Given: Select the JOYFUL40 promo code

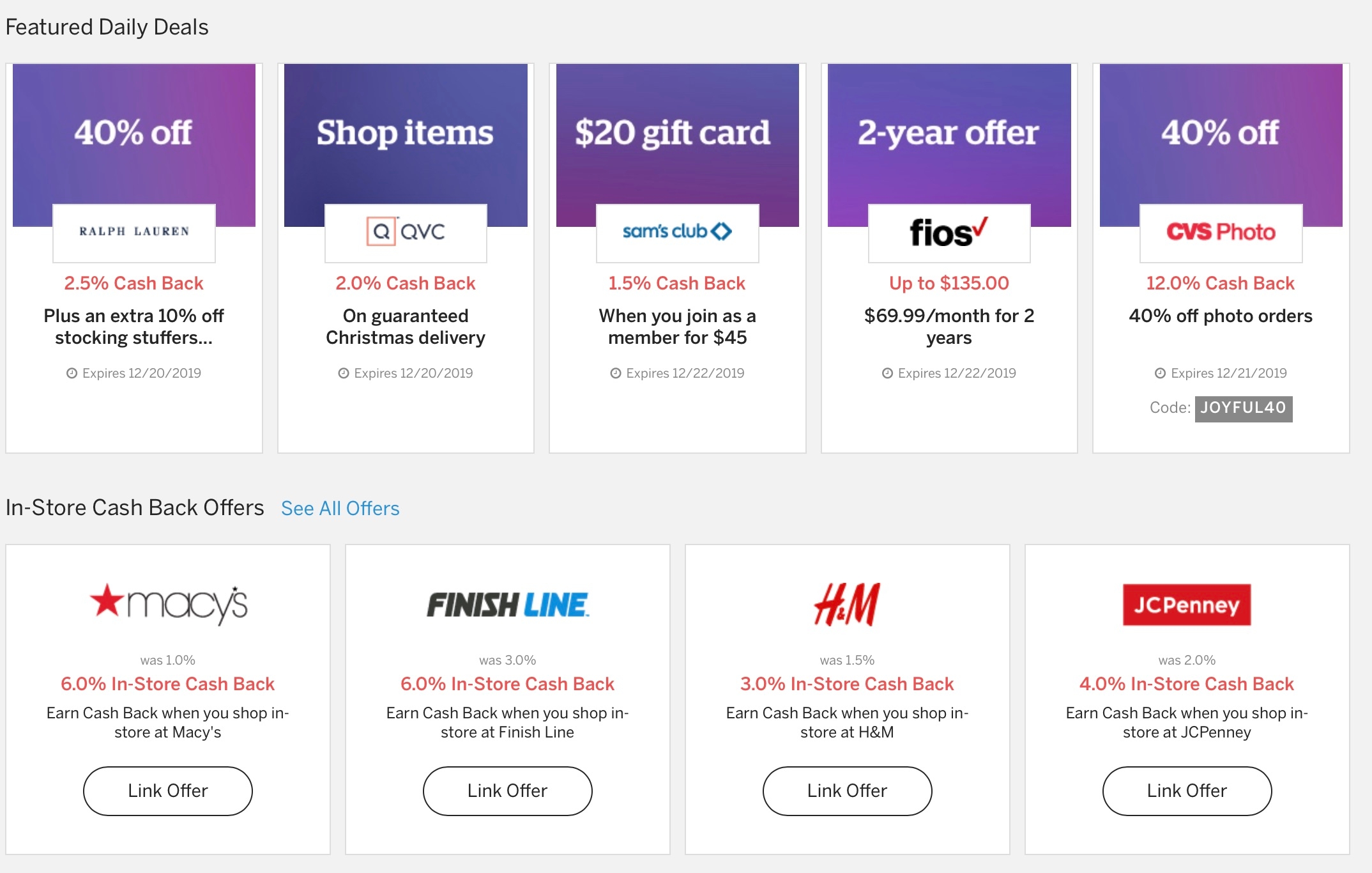Looking at the screenshot, I should tap(1242, 407).
